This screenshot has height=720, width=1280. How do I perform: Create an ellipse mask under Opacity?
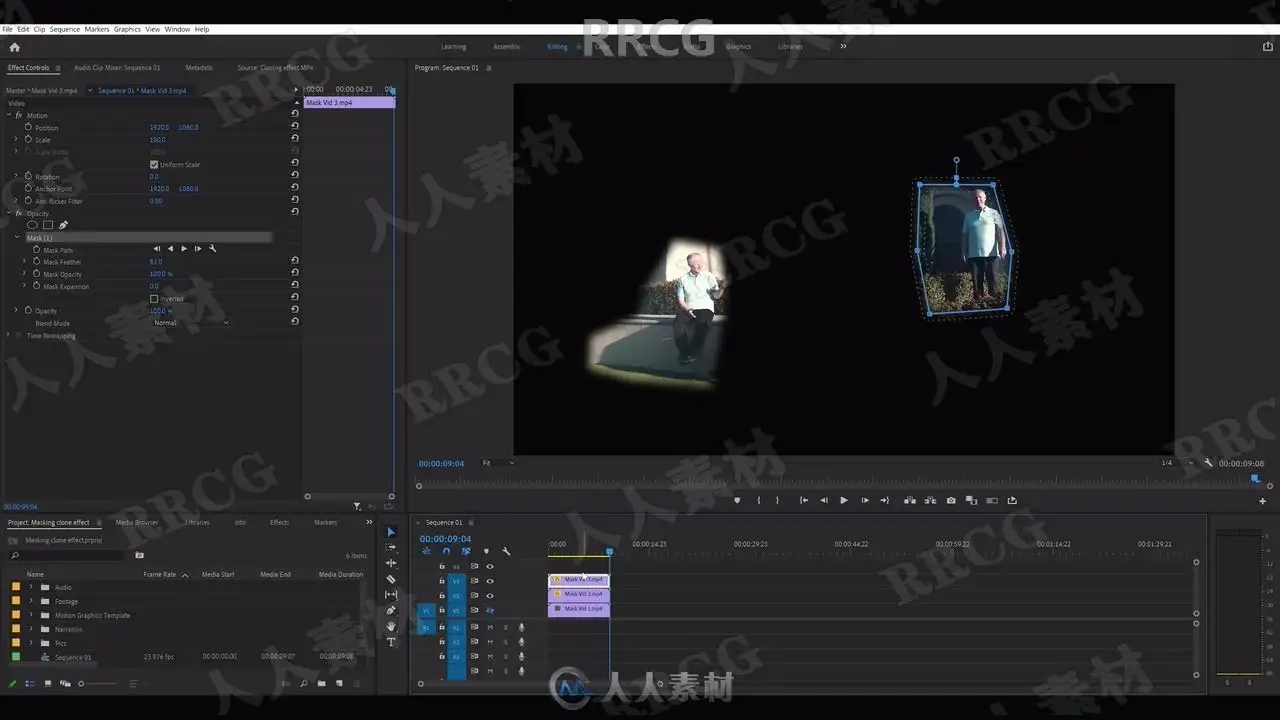pos(32,225)
